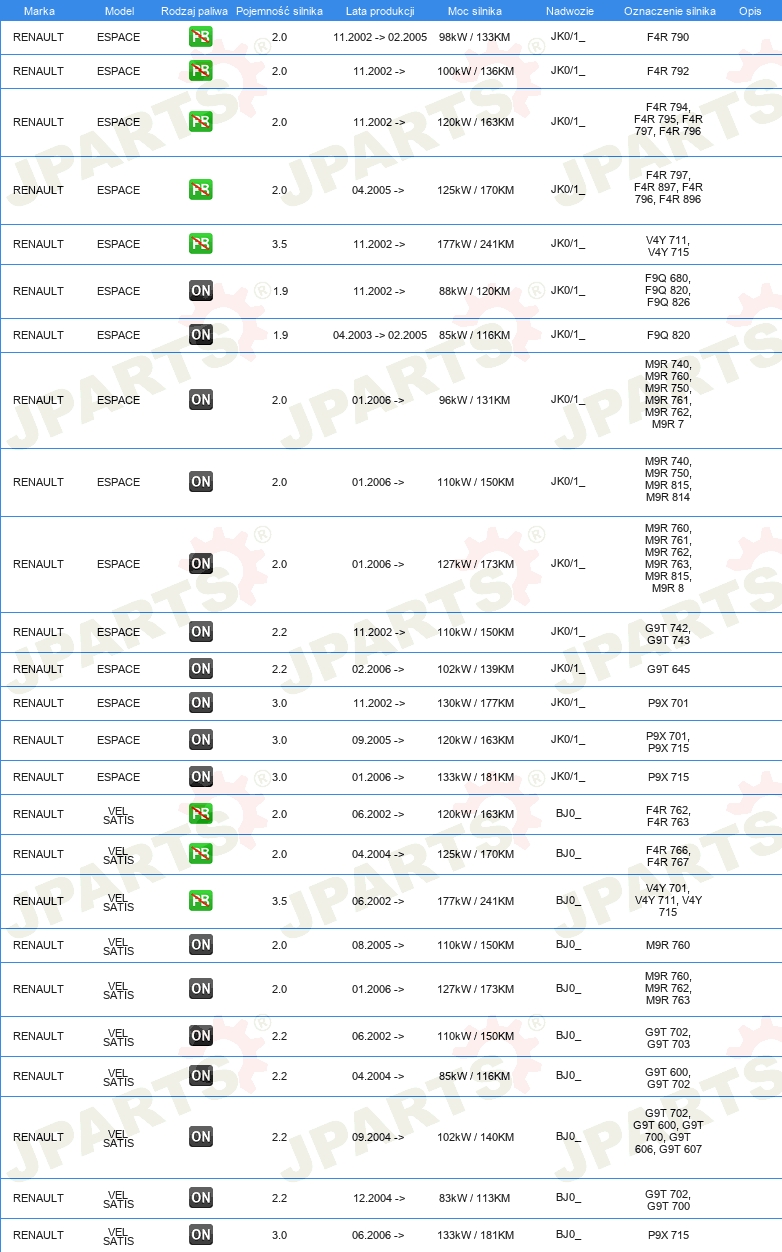
Task: Click the 06.2006 -> production date cell
Action: pyautogui.click(x=379, y=1235)
